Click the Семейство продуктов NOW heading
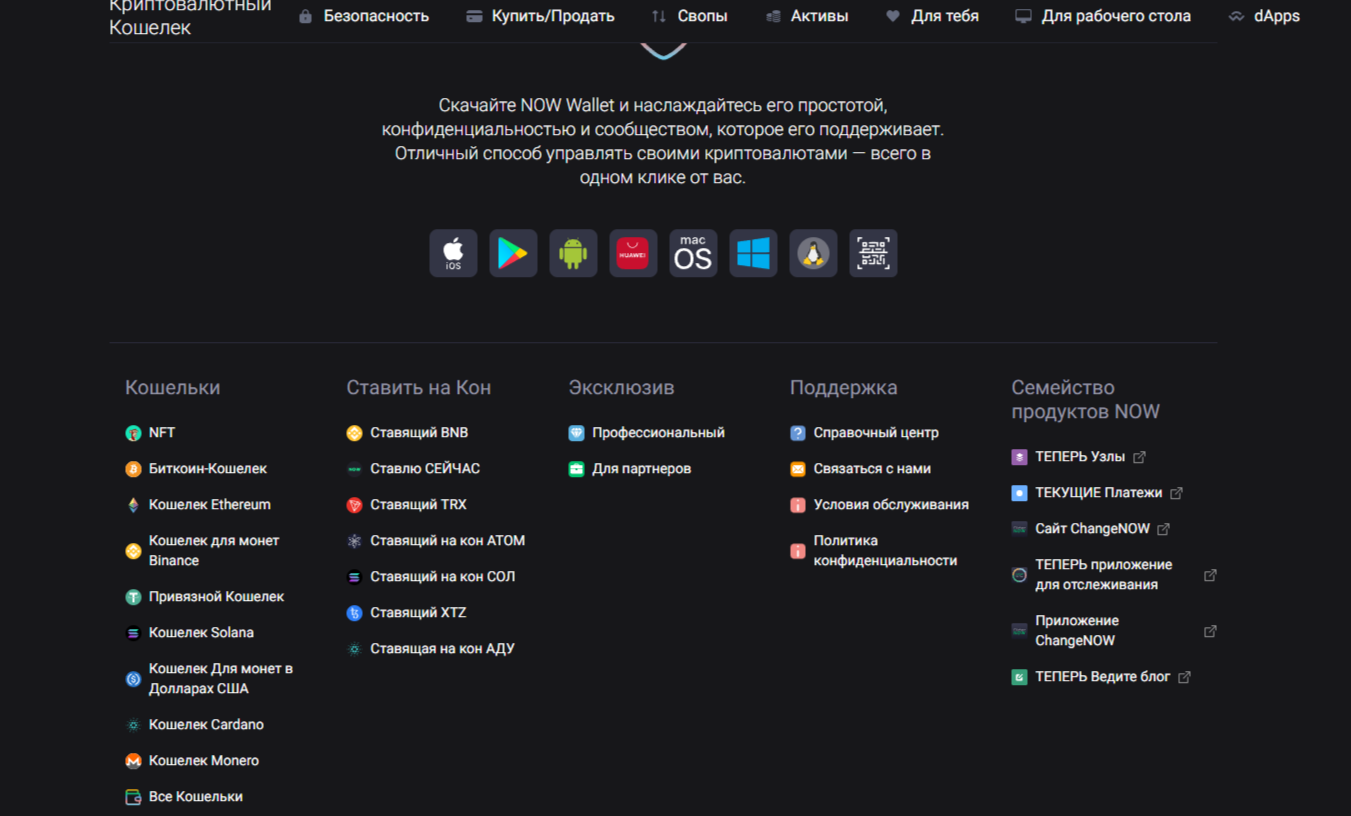Viewport: 1351px width, 816px height. (1086, 400)
